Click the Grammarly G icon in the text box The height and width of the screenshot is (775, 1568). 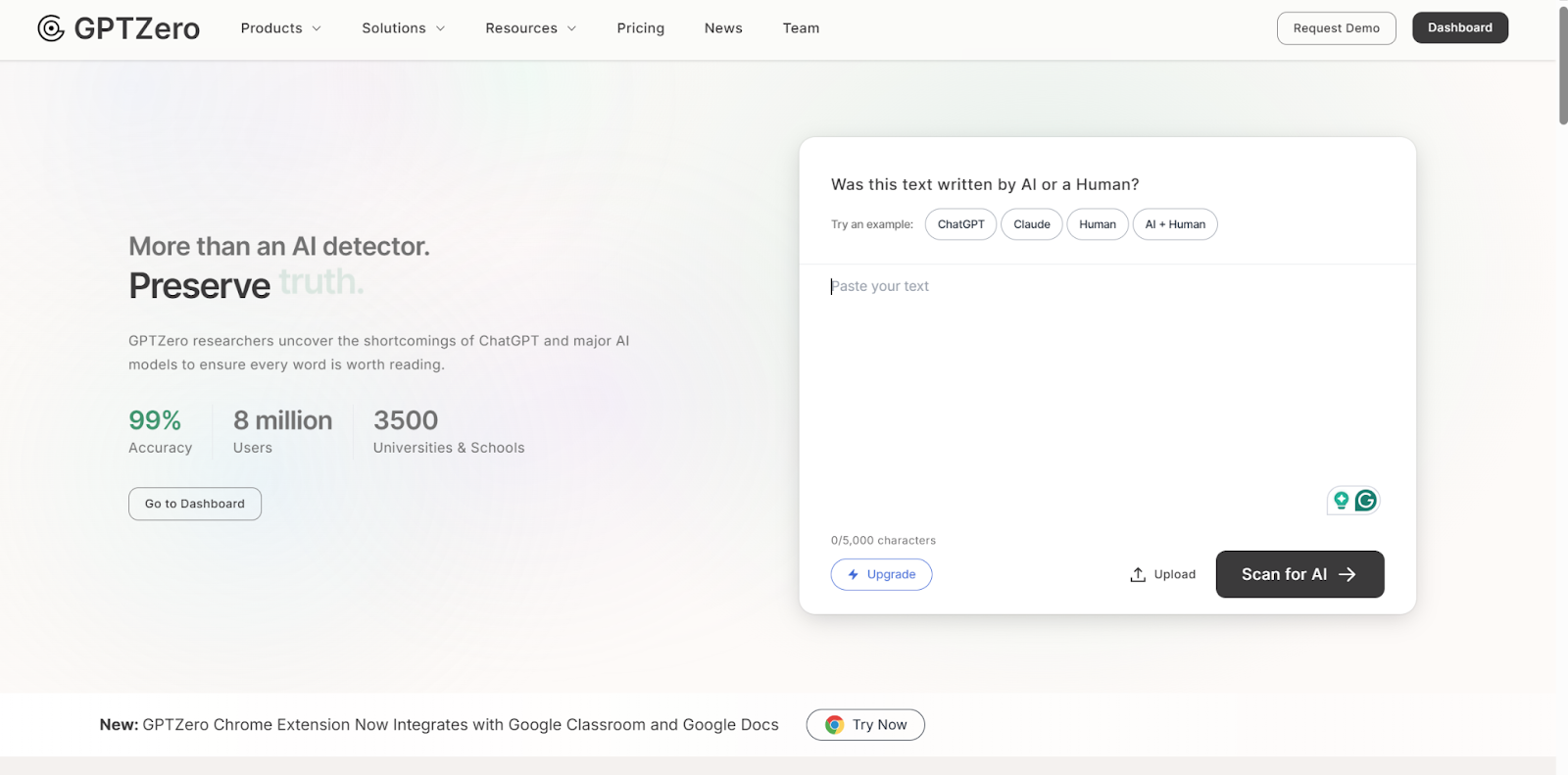tap(1366, 501)
